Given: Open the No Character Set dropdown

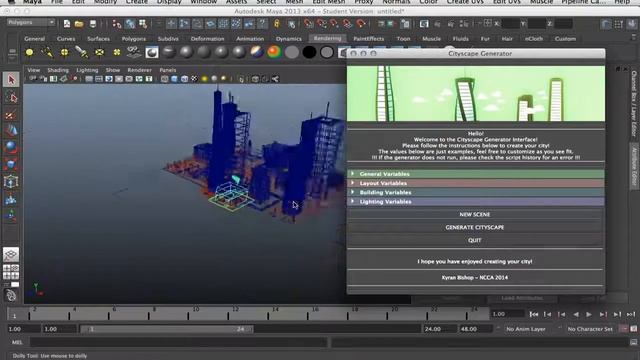Looking at the screenshot, I should click(590, 329).
